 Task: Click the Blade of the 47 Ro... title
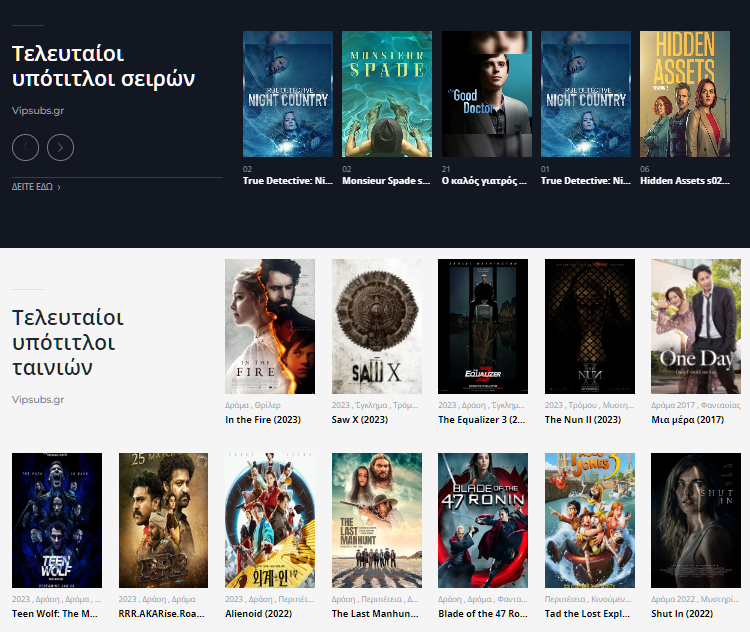pos(483,614)
